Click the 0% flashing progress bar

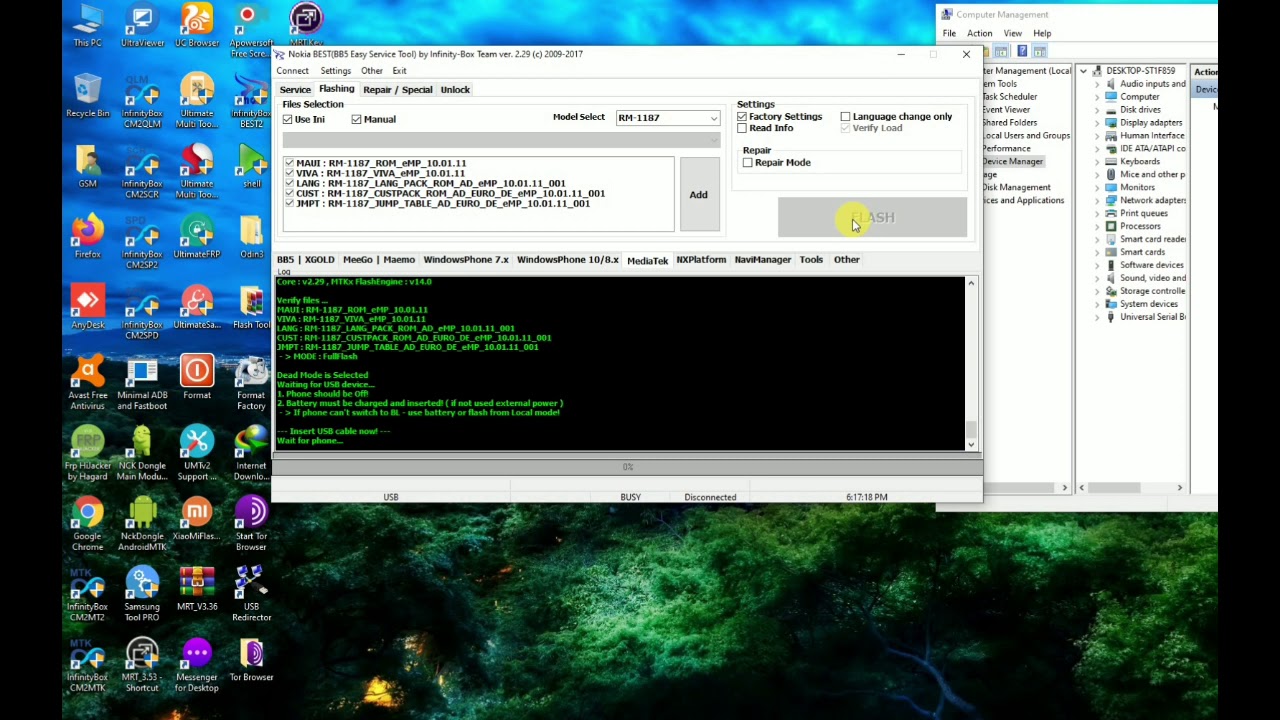pyautogui.click(x=627, y=467)
